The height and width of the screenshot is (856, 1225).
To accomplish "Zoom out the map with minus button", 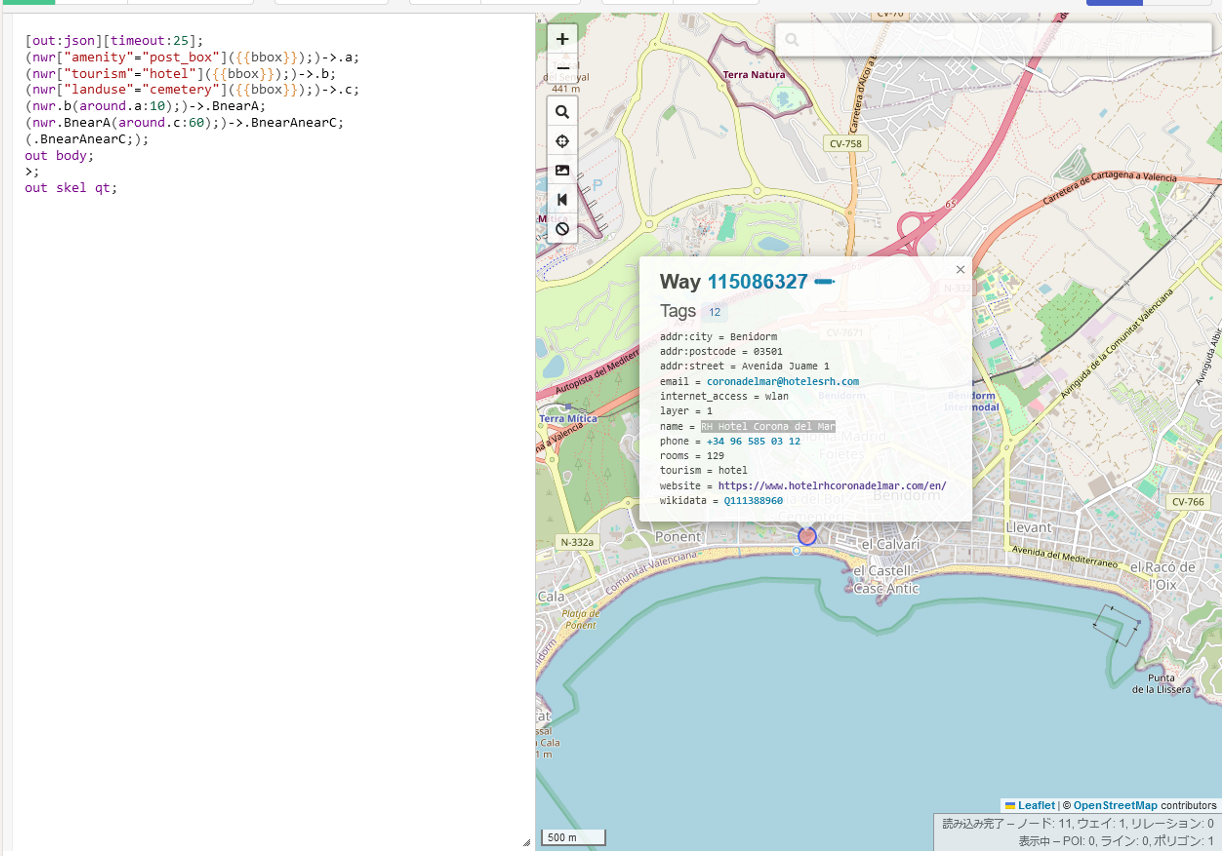I will pyautogui.click(x=562, y=67).
